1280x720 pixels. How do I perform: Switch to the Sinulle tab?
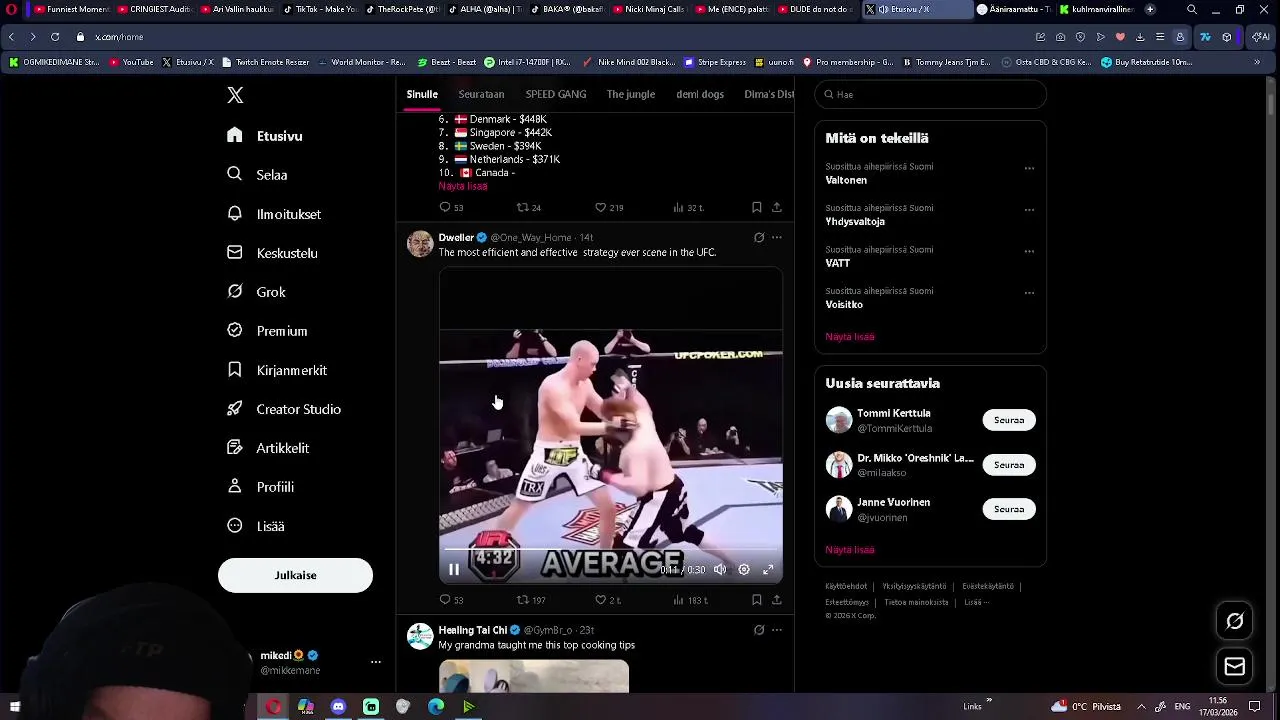click(x=422, y=94)
